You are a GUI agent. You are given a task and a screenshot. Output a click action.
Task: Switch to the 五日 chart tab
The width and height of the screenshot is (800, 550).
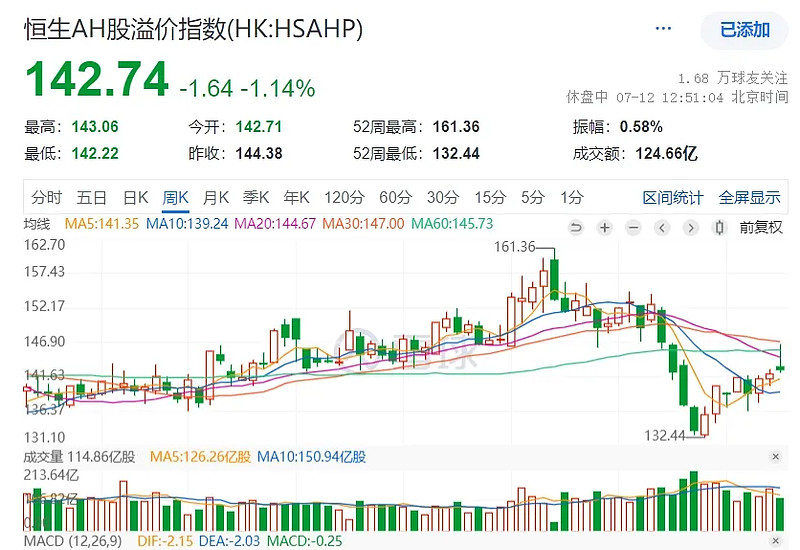91,197
